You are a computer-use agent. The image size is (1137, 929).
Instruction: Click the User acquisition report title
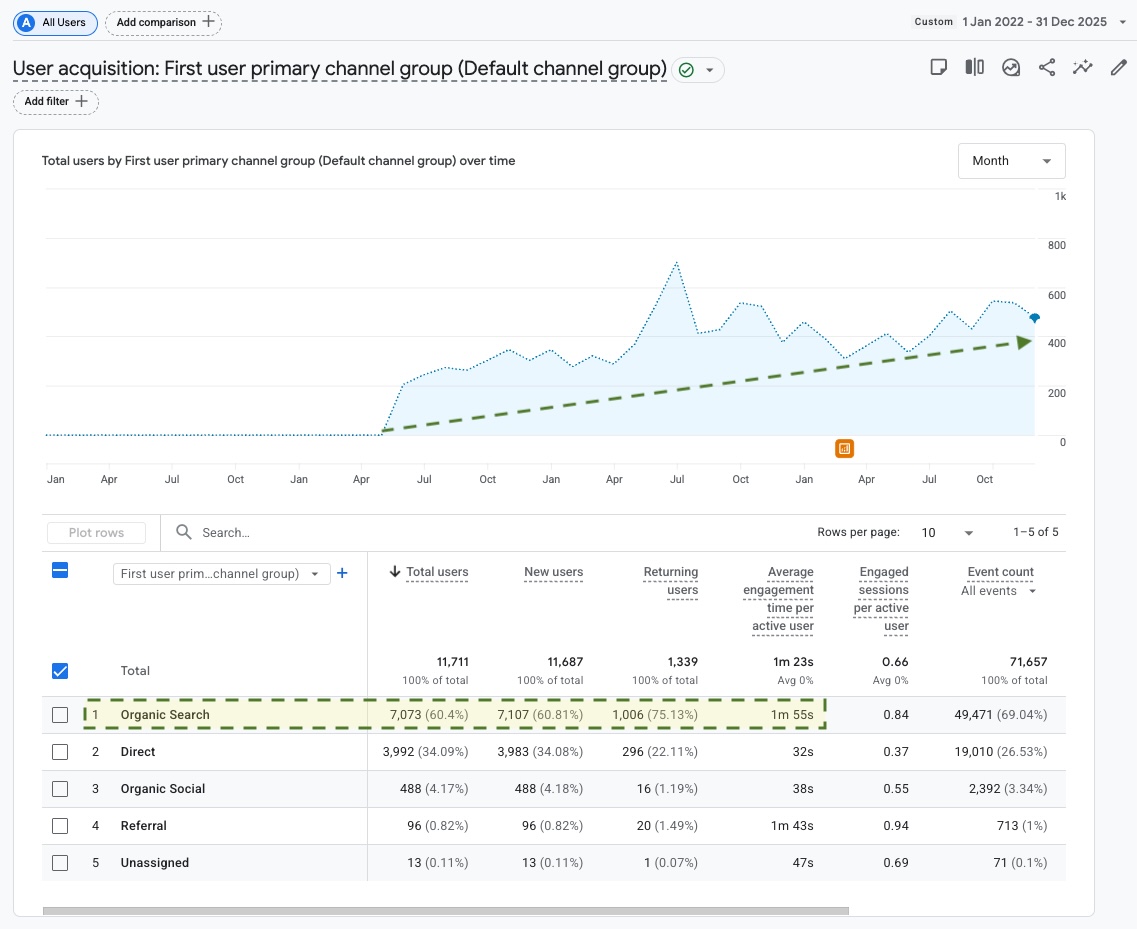[339, 69]
